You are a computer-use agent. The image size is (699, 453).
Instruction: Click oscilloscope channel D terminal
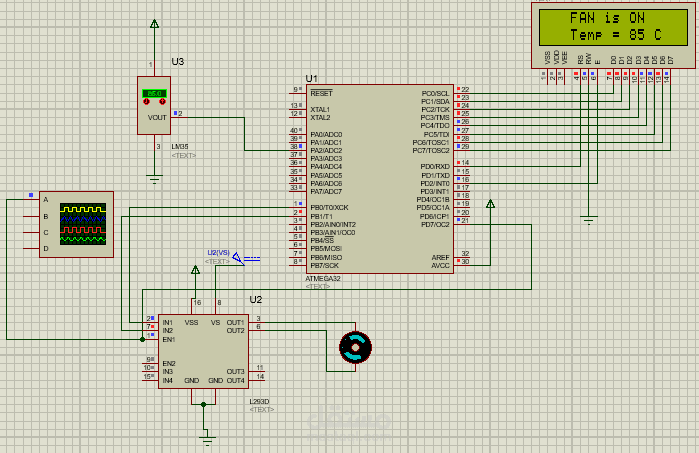coord(31,248)
